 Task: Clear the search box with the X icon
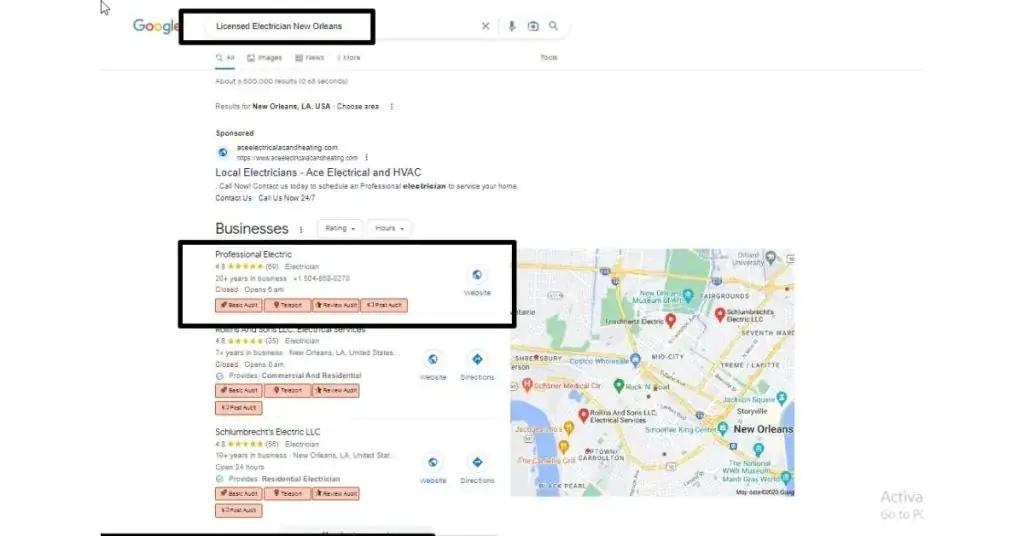485,26
